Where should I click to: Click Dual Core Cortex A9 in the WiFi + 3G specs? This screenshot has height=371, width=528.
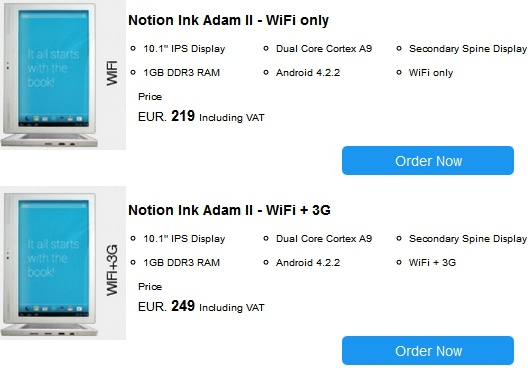coord(324,239)
